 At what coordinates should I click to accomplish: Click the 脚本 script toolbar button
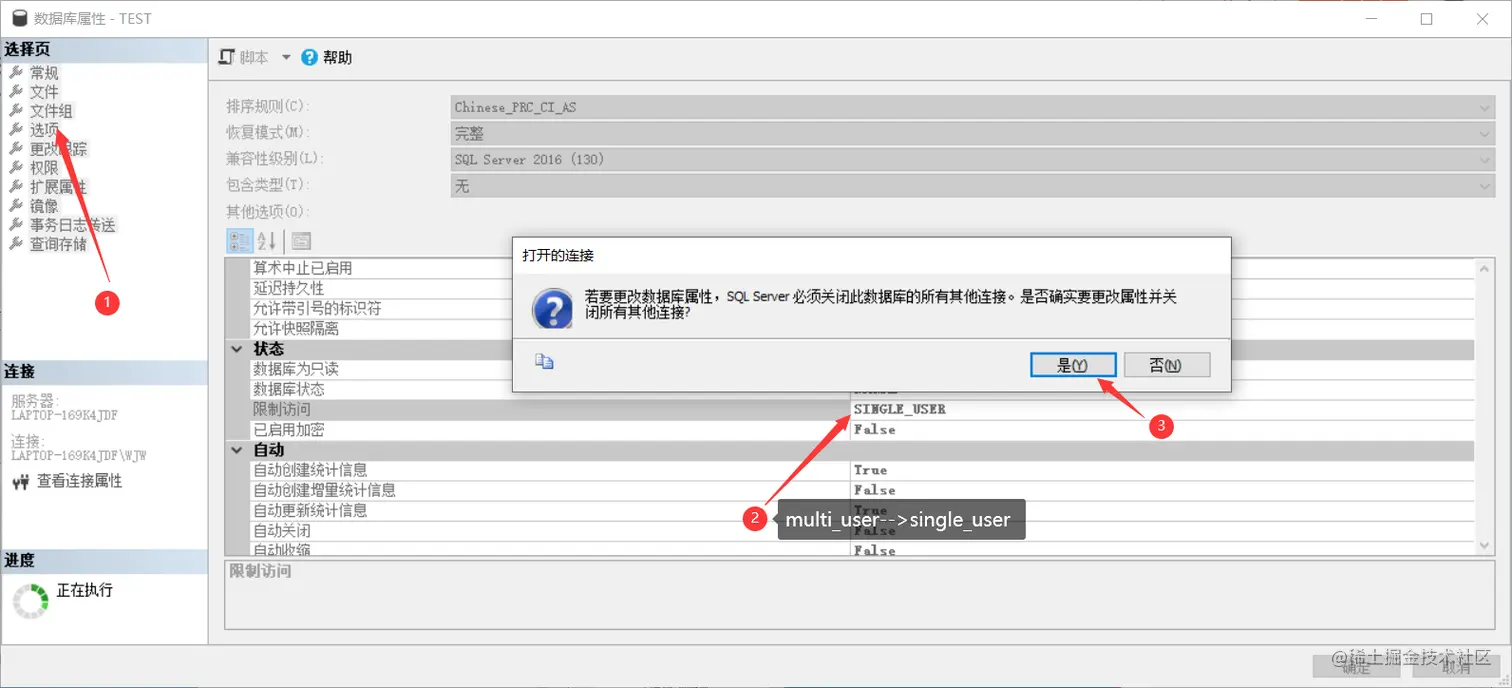[x=244, y=57]
